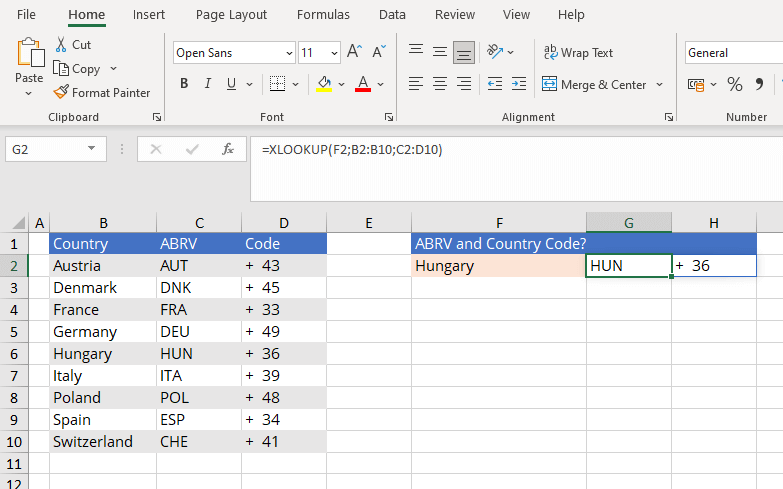The height and width of the screenshot is (489, 783).
Task: Toggle Bold formatting
Action: pyautogui.click(x=184, y=84)
